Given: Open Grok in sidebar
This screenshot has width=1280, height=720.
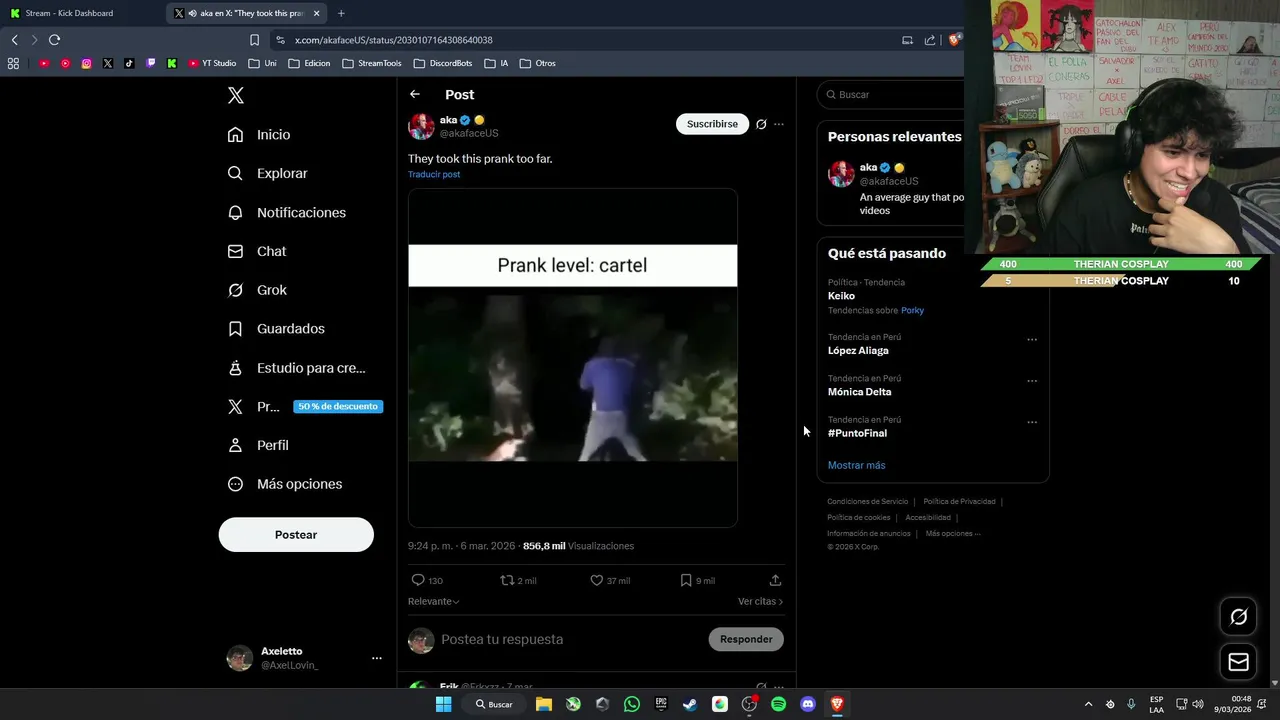Looking at the screenshot, I should [x=257, y=290].
